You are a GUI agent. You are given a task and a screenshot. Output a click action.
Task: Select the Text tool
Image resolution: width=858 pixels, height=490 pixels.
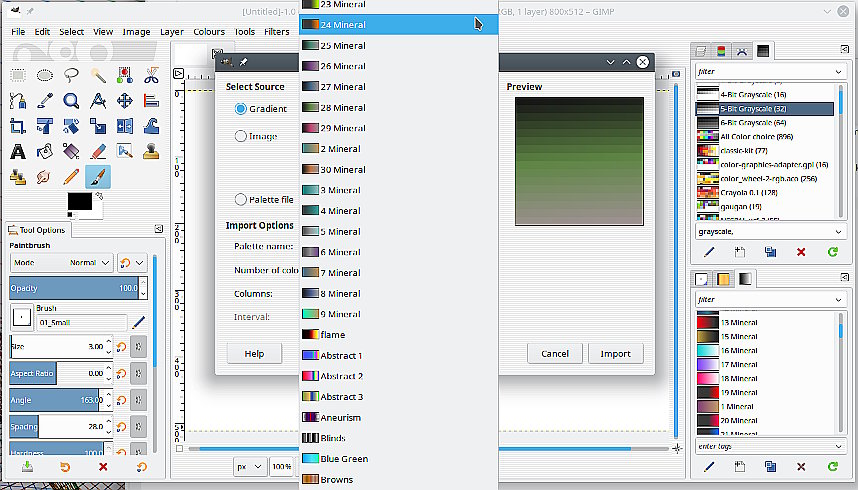[18, 151]
